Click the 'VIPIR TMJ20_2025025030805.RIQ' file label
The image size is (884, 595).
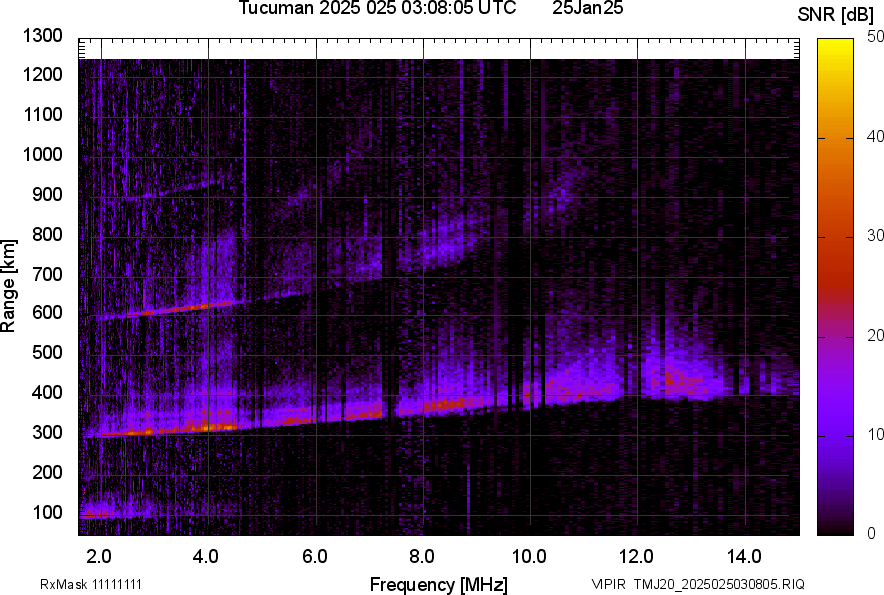tap(698, 584)
